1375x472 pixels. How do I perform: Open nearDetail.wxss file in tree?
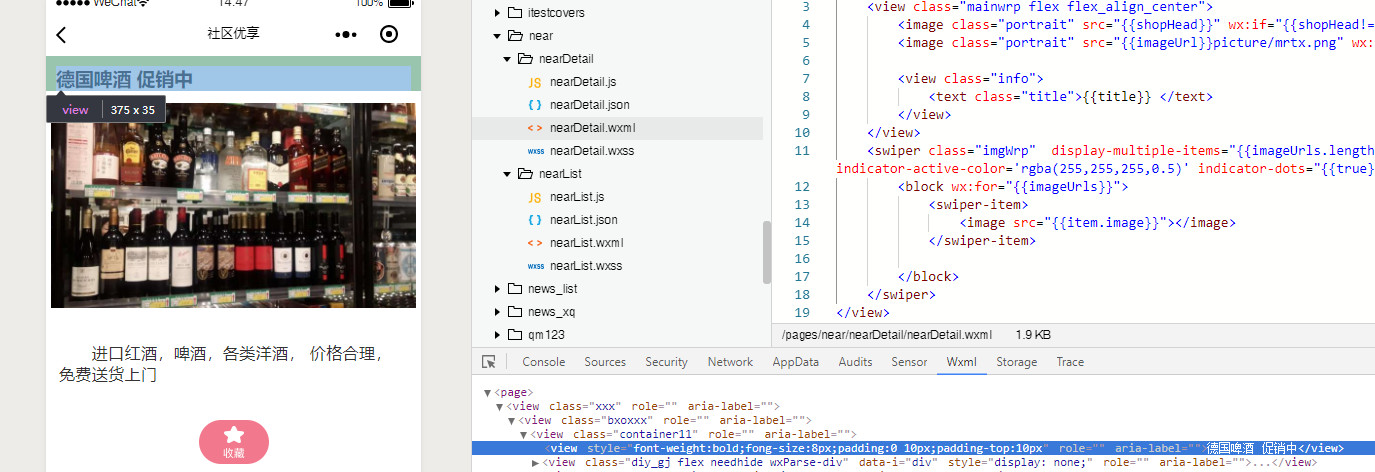[x=592, y=151]
